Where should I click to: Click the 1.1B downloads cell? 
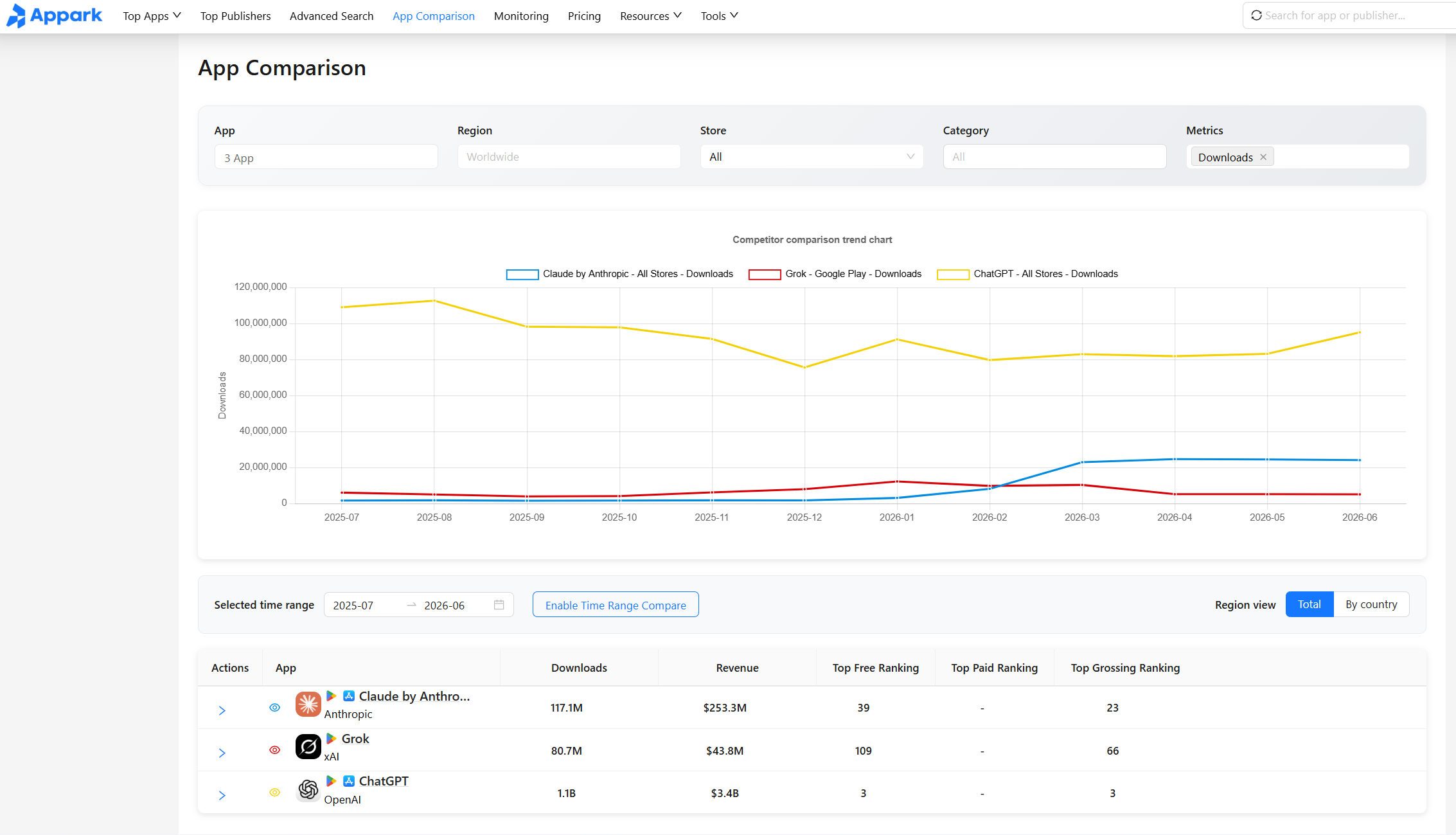pyautogui.click(x=567, y=793)
